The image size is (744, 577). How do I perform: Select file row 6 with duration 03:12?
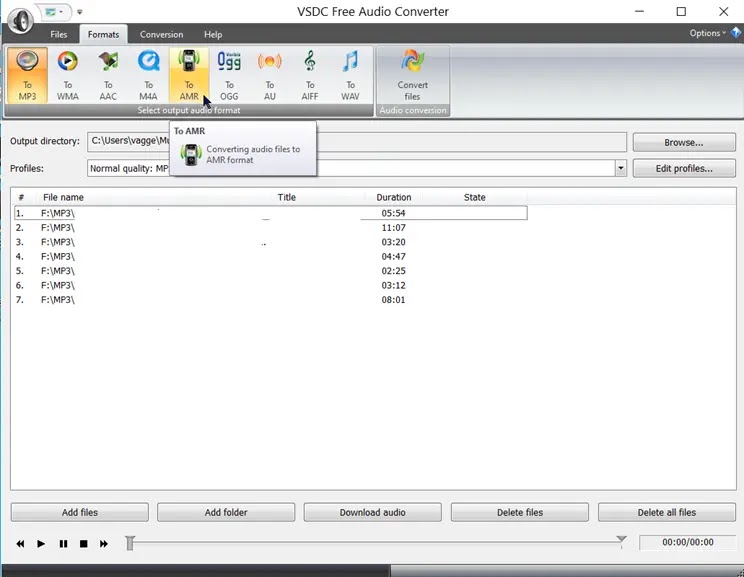tap(270, 285)
